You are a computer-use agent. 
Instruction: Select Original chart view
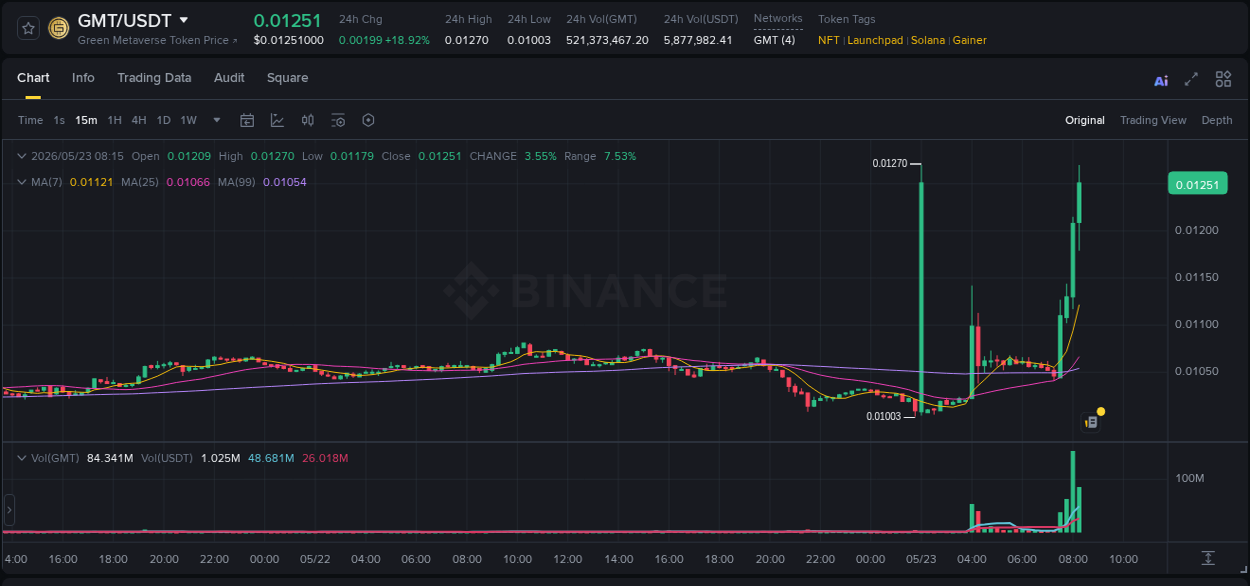click(x=1085, y=120)
